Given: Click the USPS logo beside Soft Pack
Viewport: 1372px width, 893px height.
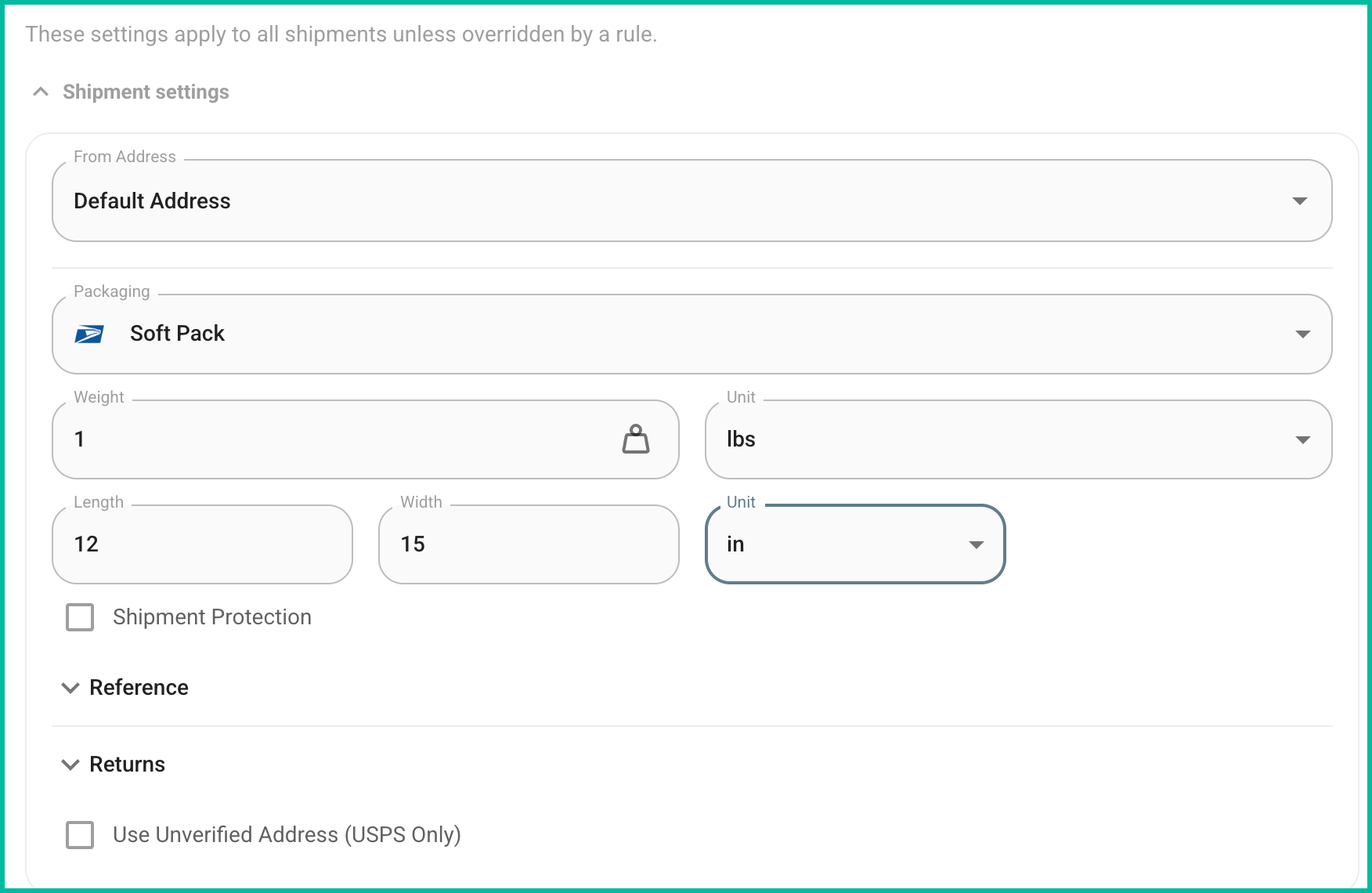Looking at the screenshot, I should [x=89, y=334].
